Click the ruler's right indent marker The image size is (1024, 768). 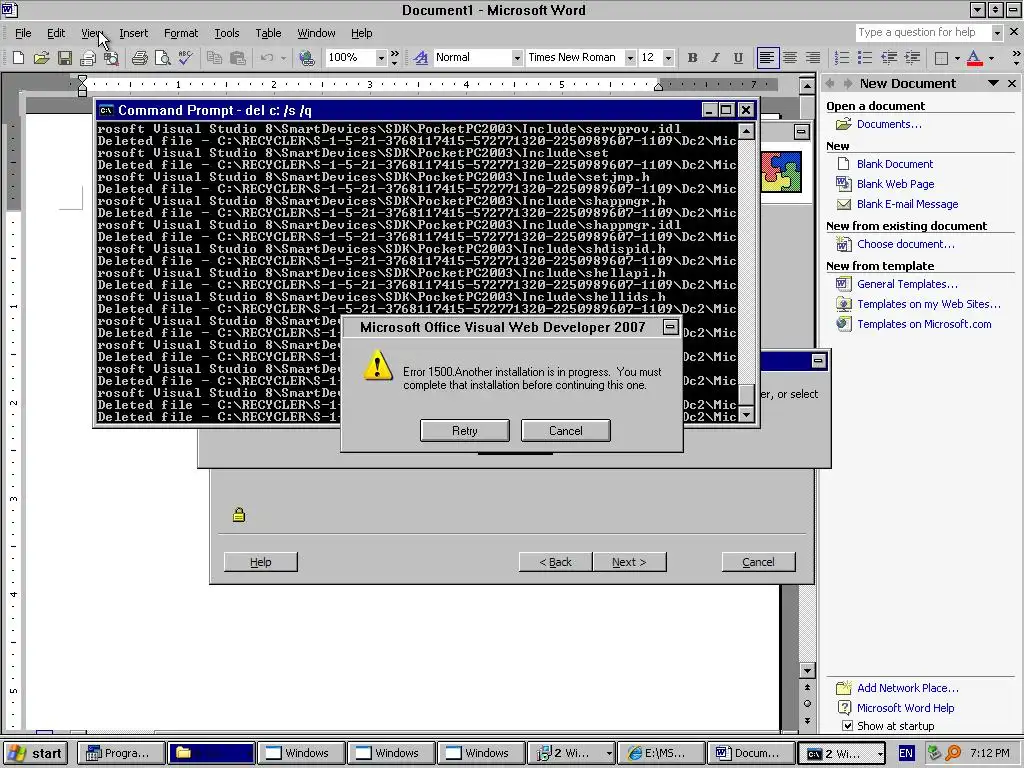point(658,87)
